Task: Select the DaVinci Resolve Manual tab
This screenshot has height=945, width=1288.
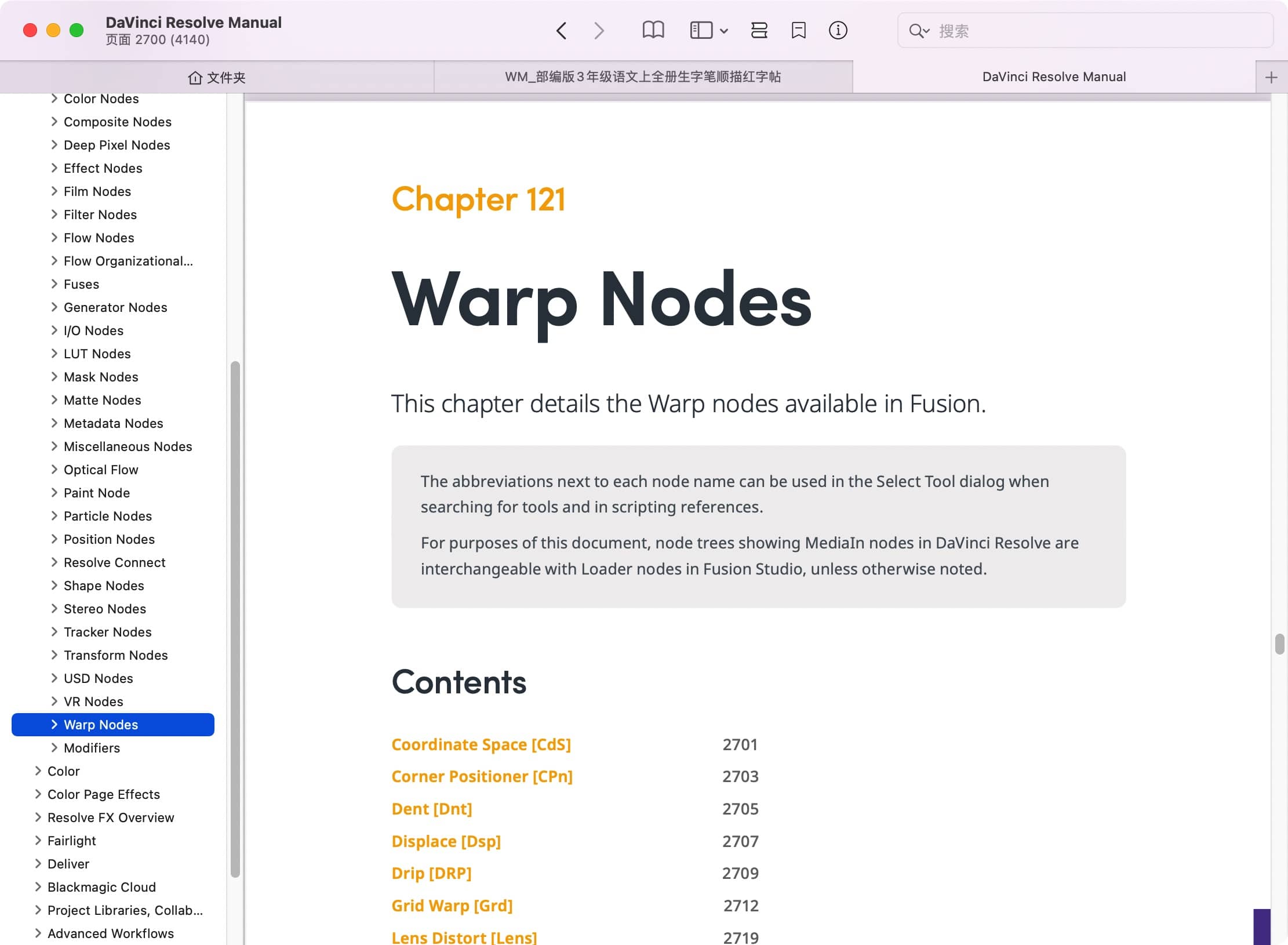Action: [x=1054, y=77]
